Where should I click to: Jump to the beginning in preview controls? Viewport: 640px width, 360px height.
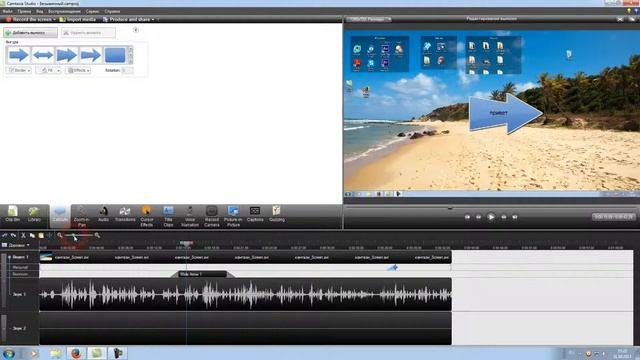click(x=467, y=217)
